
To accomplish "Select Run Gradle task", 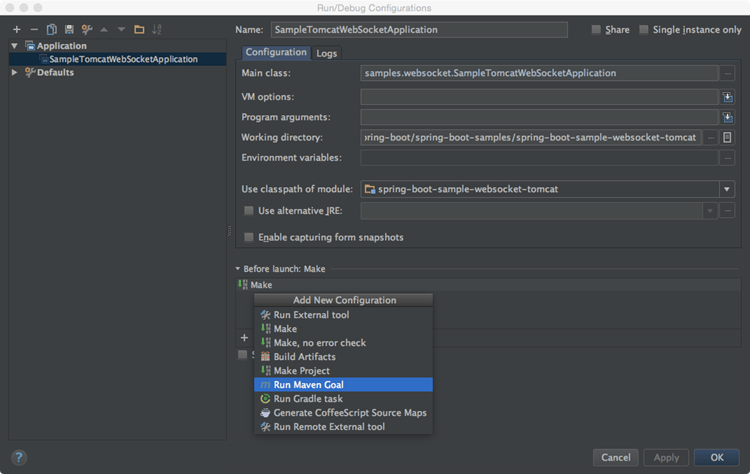I will coord(343,398).
